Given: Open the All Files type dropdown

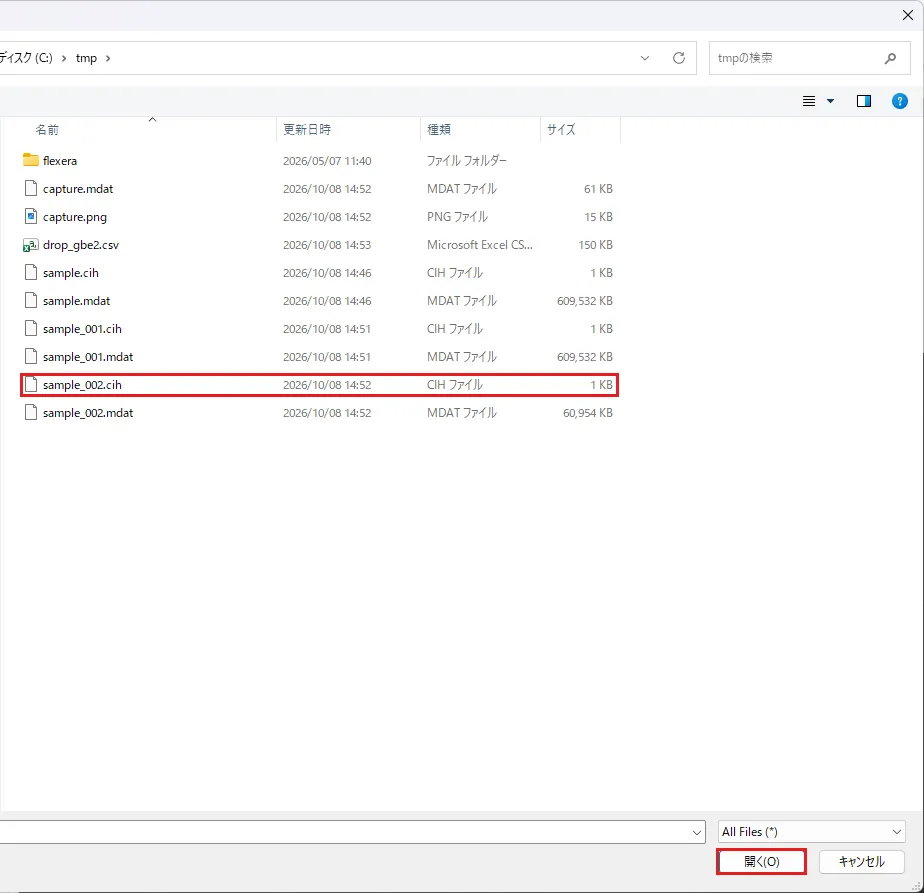Looking at the screenshot, I should 811,832.
